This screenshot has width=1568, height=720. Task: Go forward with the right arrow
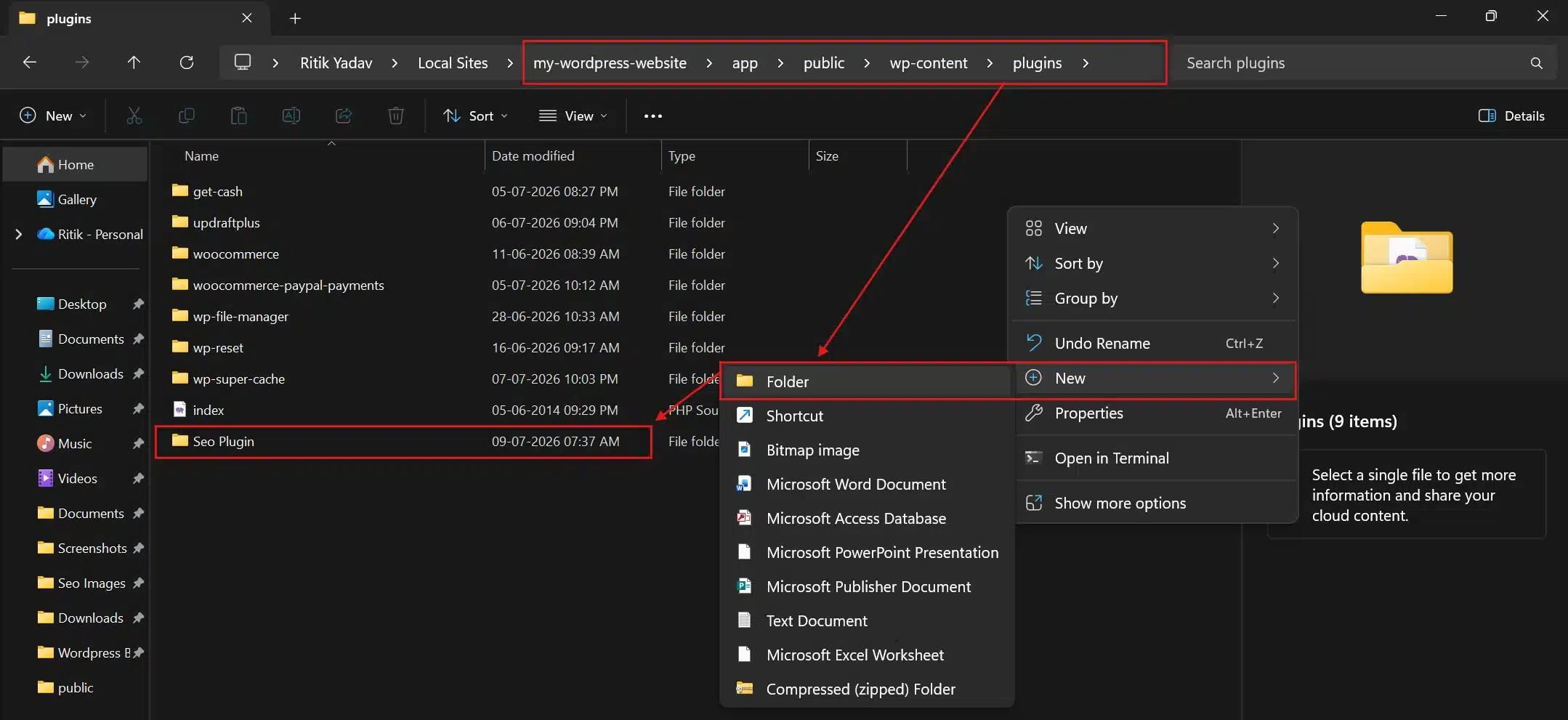[82, 62]
